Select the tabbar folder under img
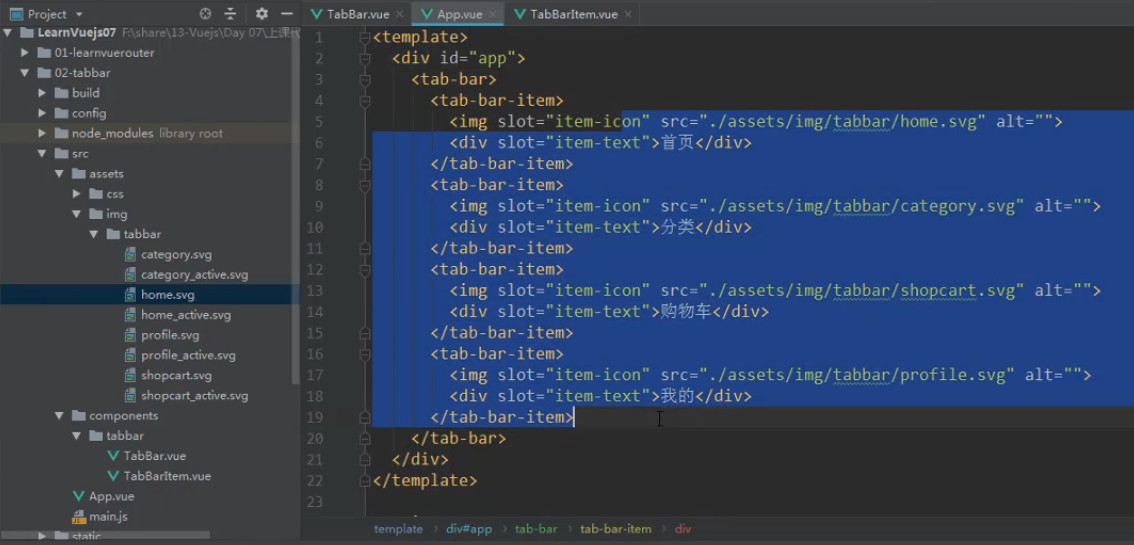 [x=142, y=234]
